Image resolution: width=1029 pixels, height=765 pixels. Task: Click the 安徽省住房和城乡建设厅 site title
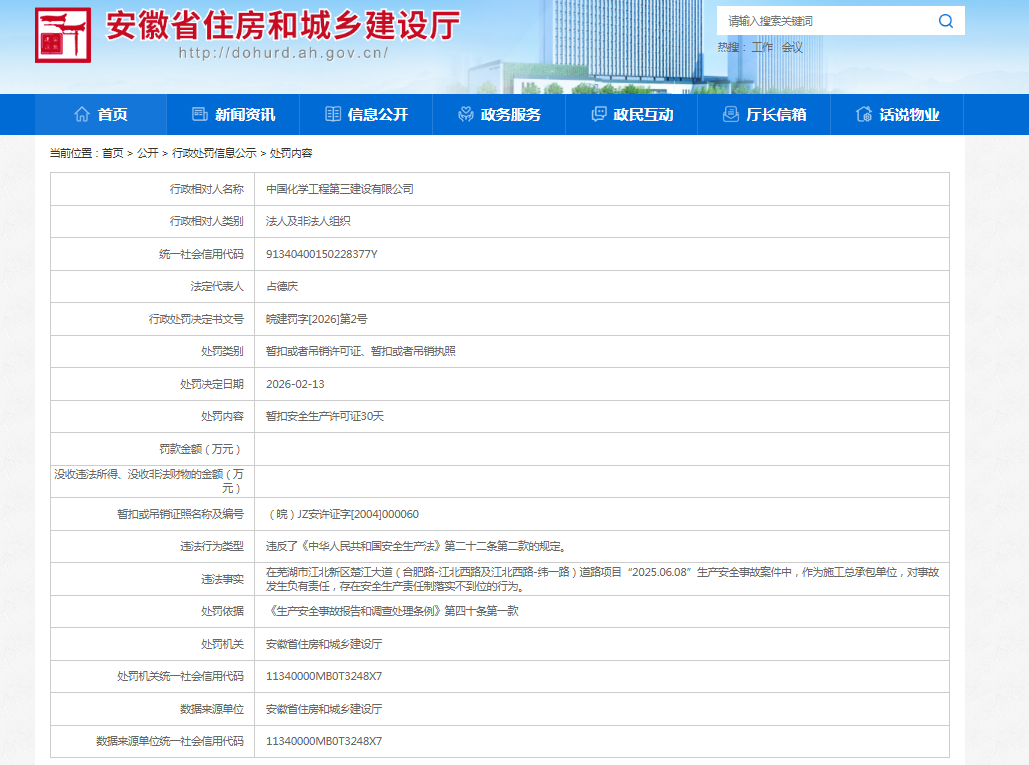(x=283, y=26)
